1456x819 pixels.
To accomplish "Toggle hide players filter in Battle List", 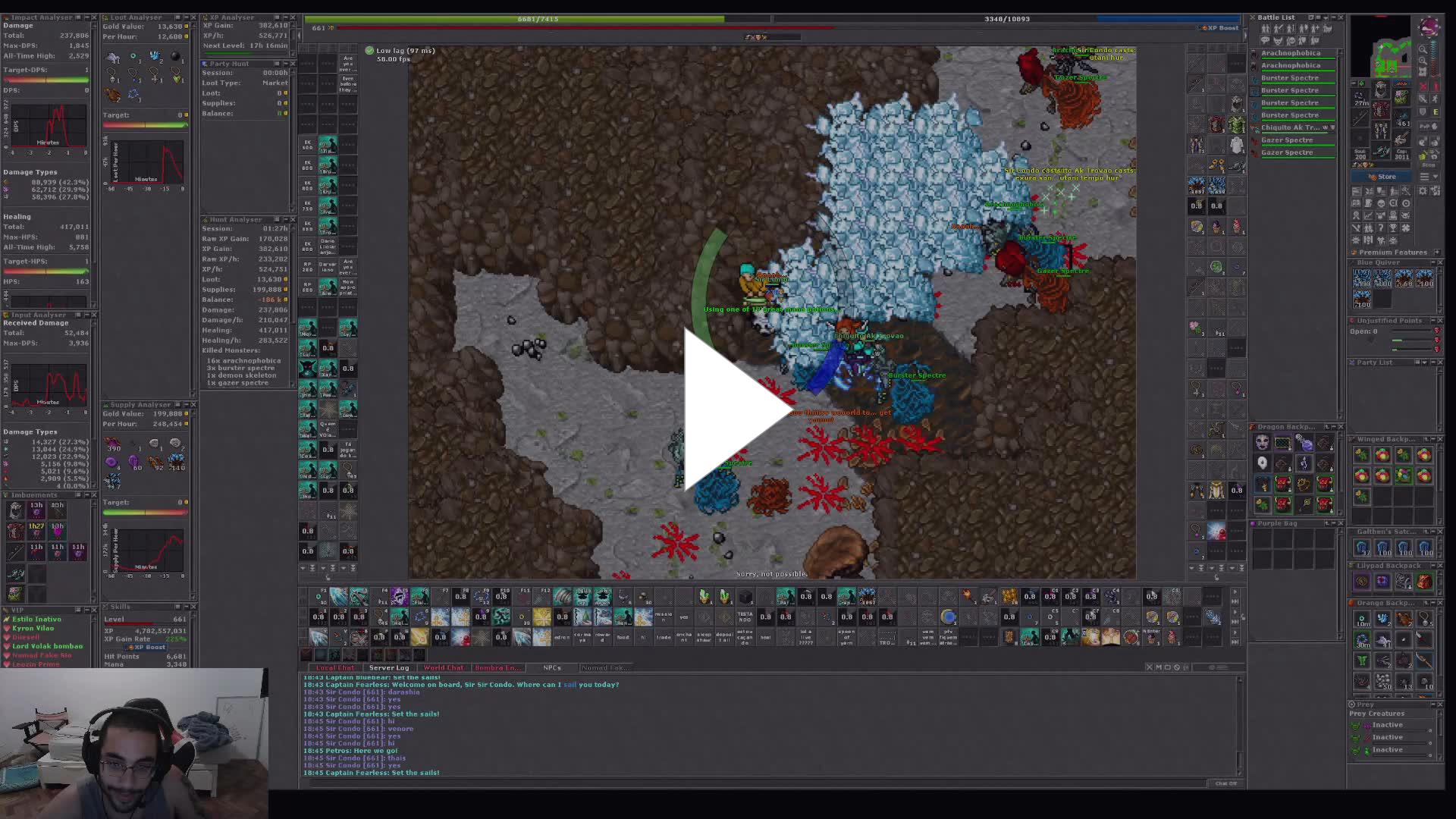I will (x=1266, y=29).
